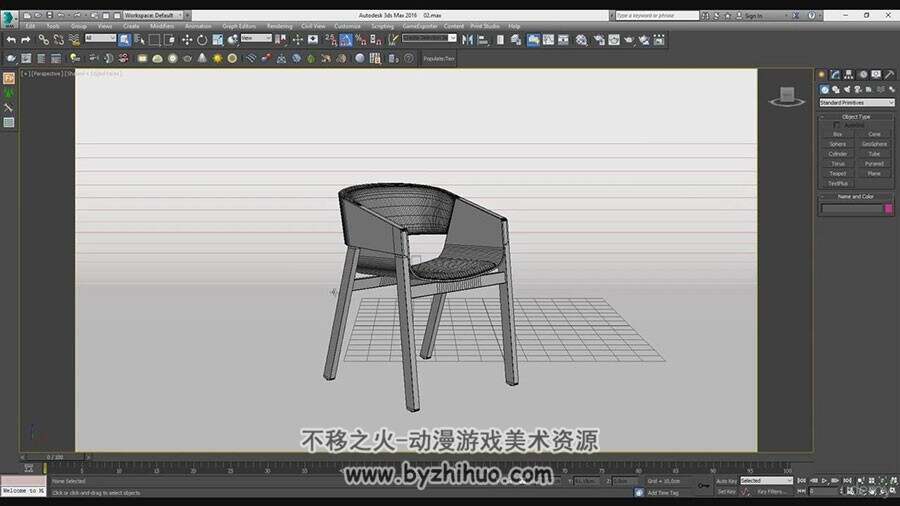Screen dimensions: 900x506
Task: Enable the AutoGrid checkbox
Action: pyautogui.click(x=836, y=125)
